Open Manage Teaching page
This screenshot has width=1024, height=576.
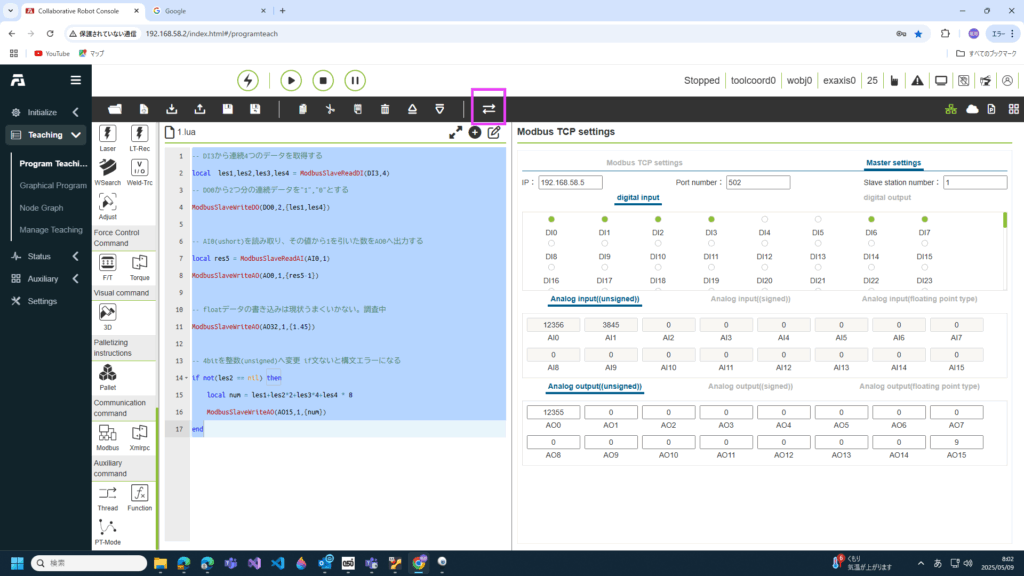pyautogui.click(x=51, y=230)
